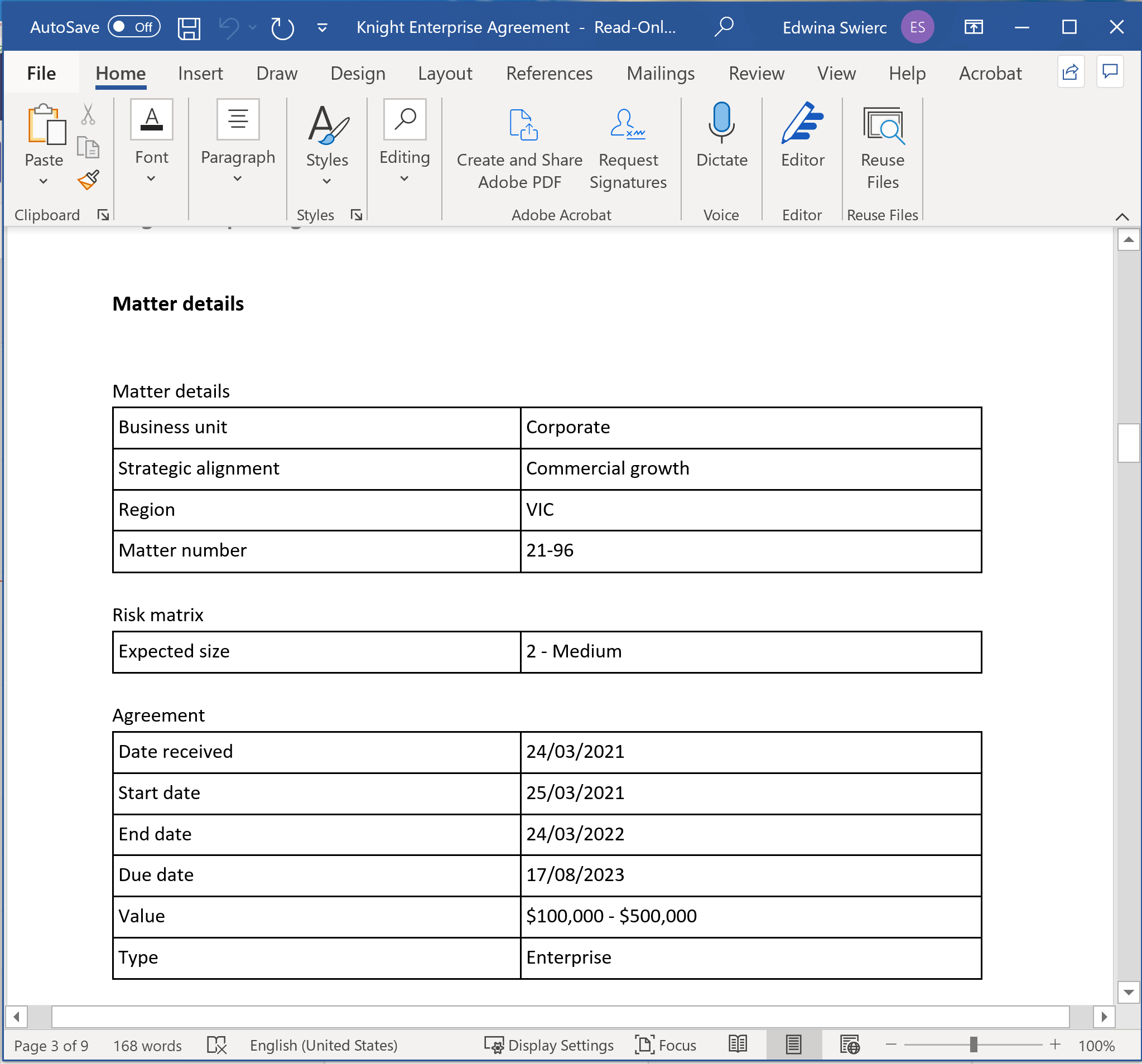Open the References tab
The image size is (1142, 1064).
(x=548, y=73)
